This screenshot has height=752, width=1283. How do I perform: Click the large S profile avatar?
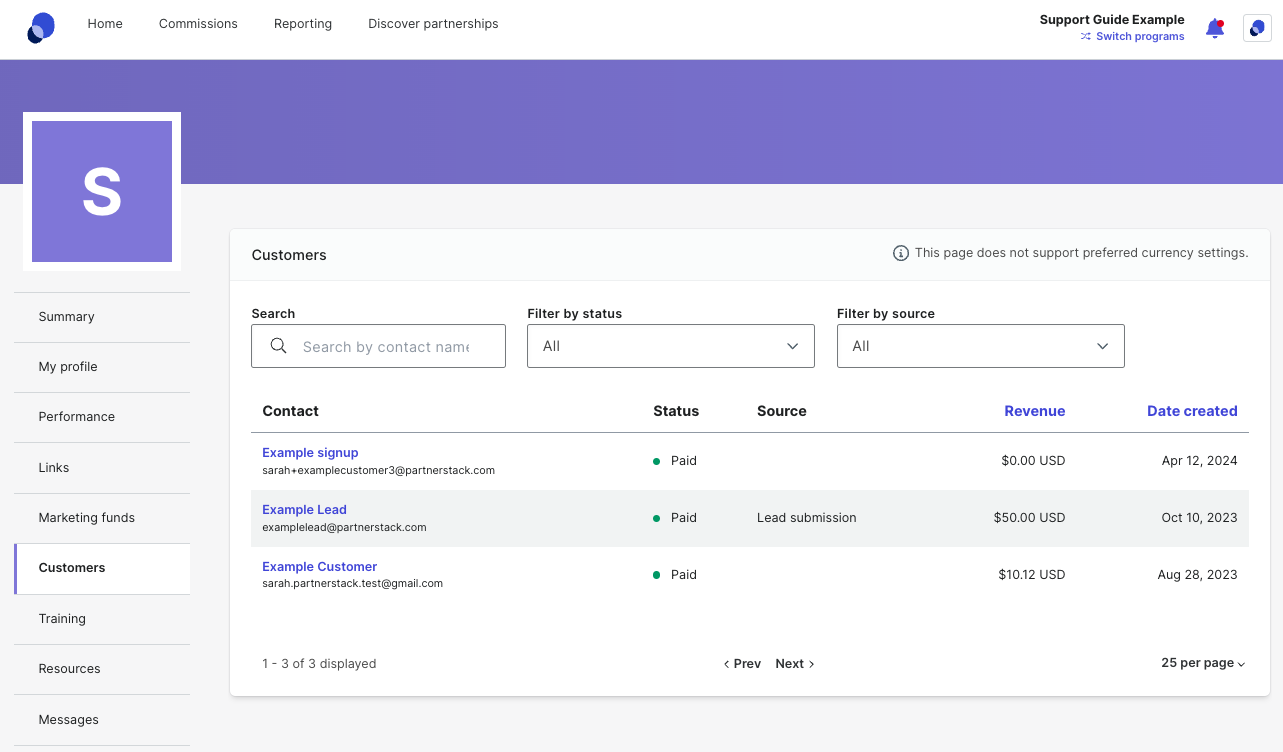(x=102, y=191)
